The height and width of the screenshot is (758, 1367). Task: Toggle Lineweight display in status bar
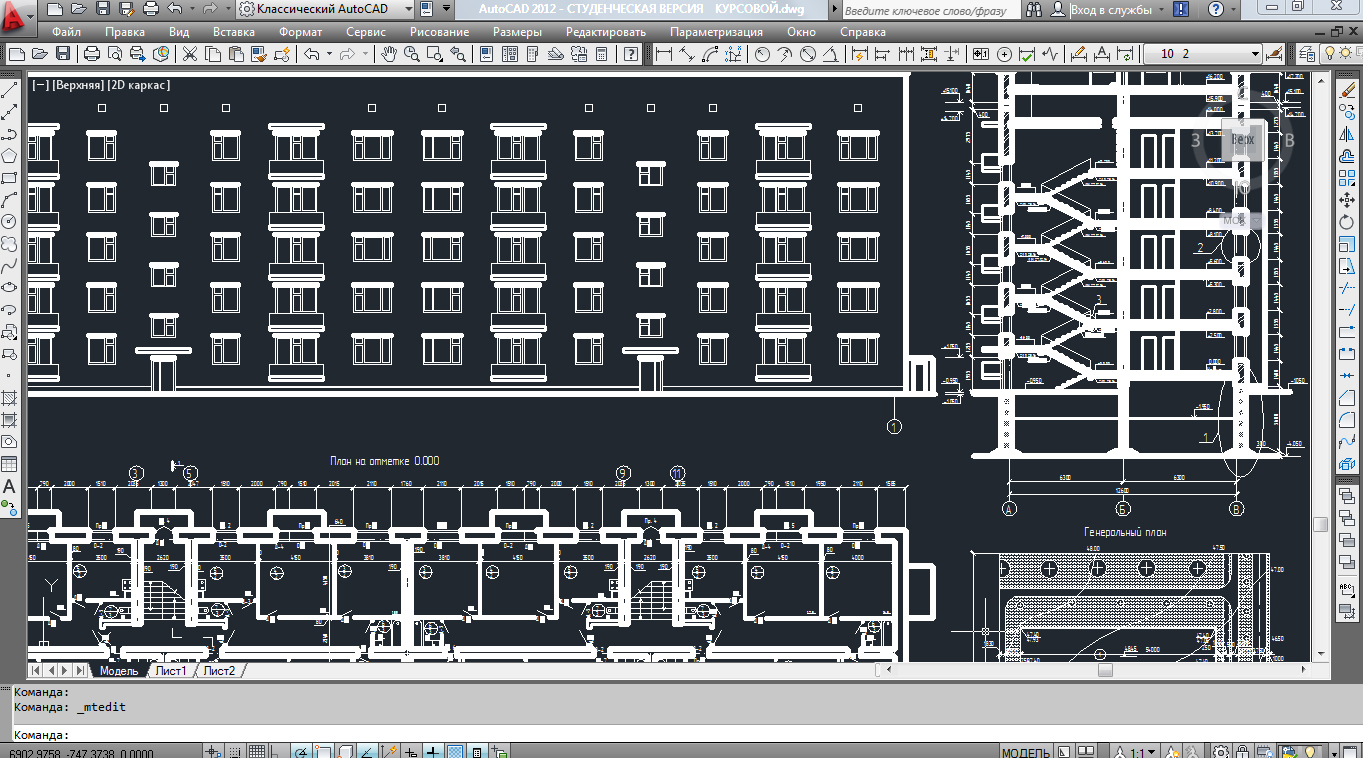coord(434,752)
